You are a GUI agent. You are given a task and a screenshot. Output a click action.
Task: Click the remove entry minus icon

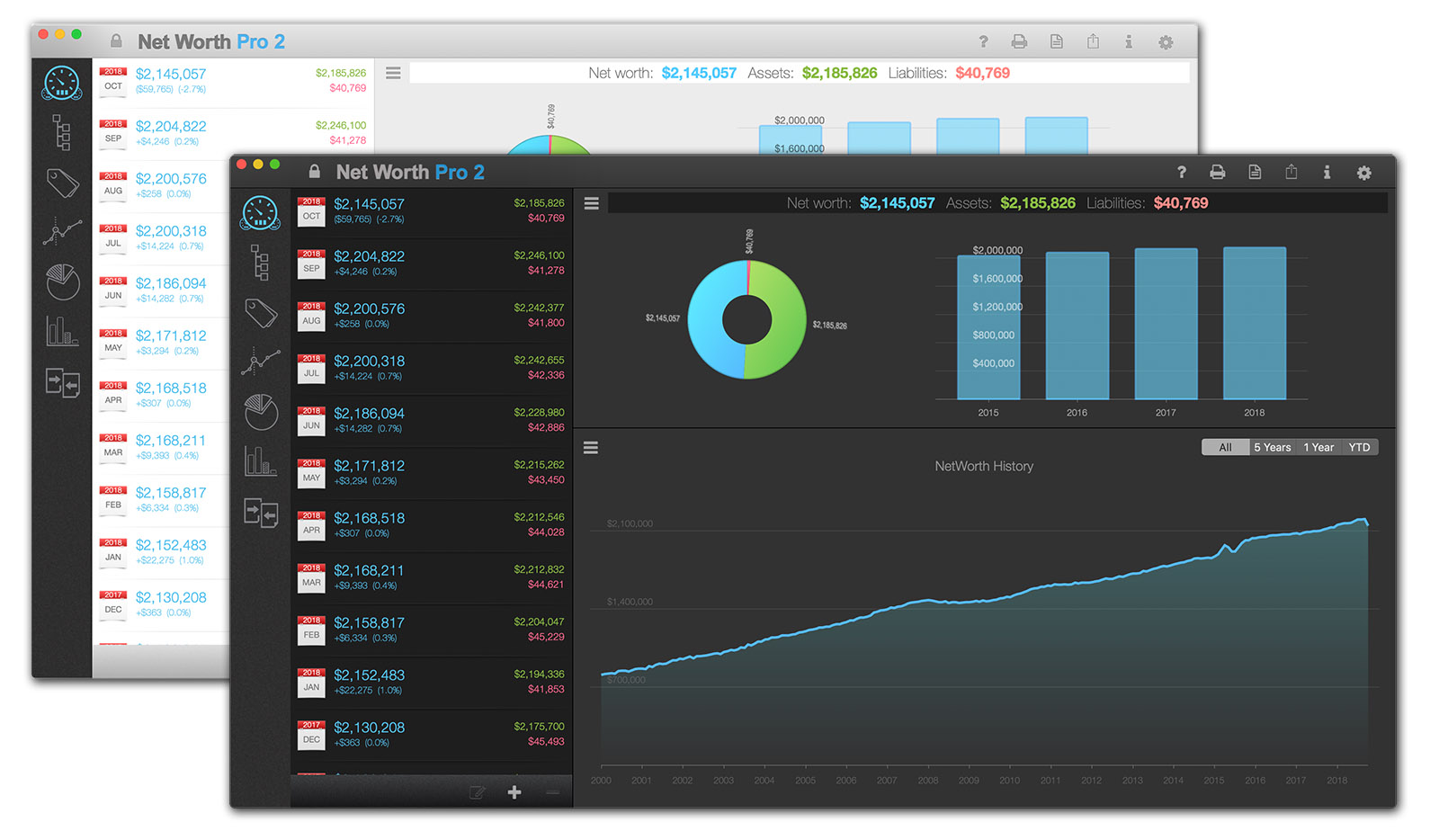(x=552, y=792)
